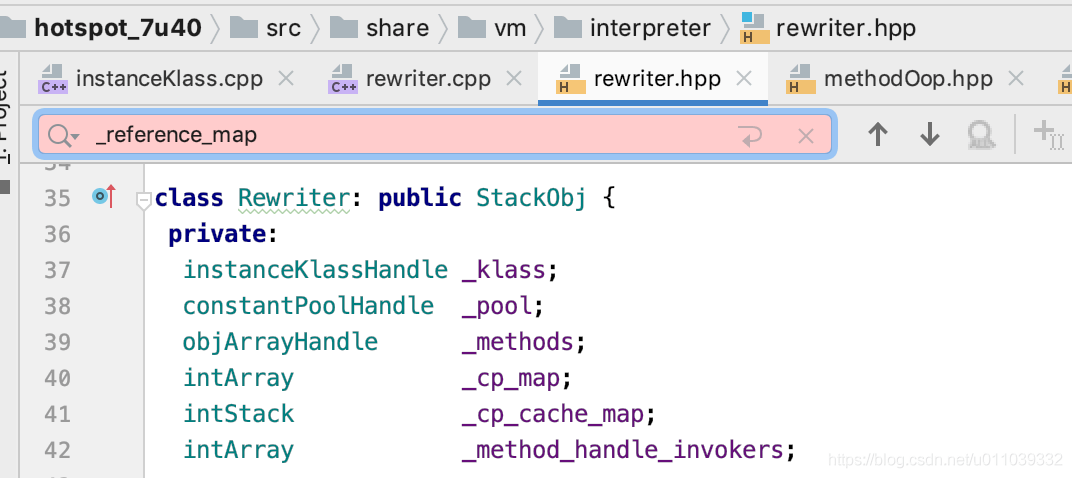Viewport: 1072px width, 478px height.
Task: Click the constantPoolHandle type
Action: click(x=308, y=306)
